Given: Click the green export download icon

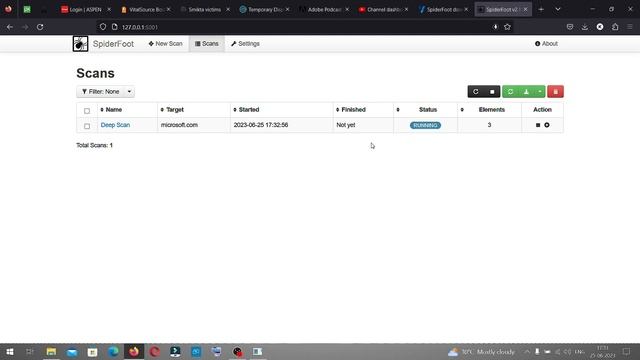Looking at the screenshot, I should tap(527, 91).
